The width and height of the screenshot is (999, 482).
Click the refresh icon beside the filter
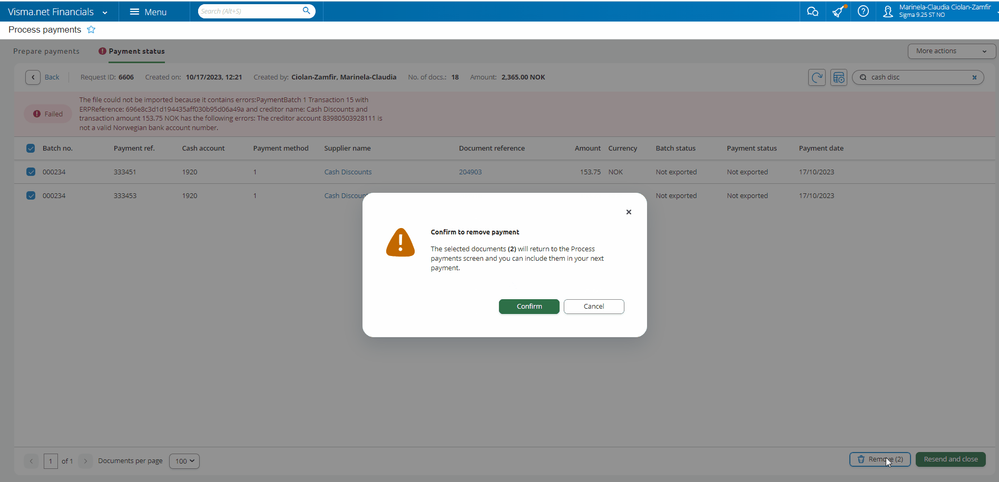[x=816, y=77]
